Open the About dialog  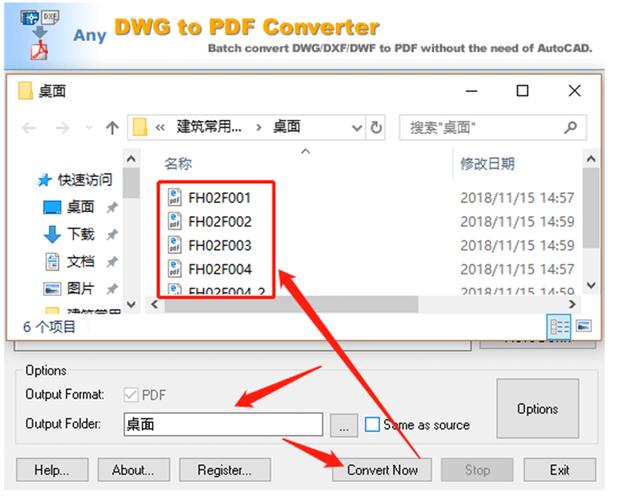(134, 470)
